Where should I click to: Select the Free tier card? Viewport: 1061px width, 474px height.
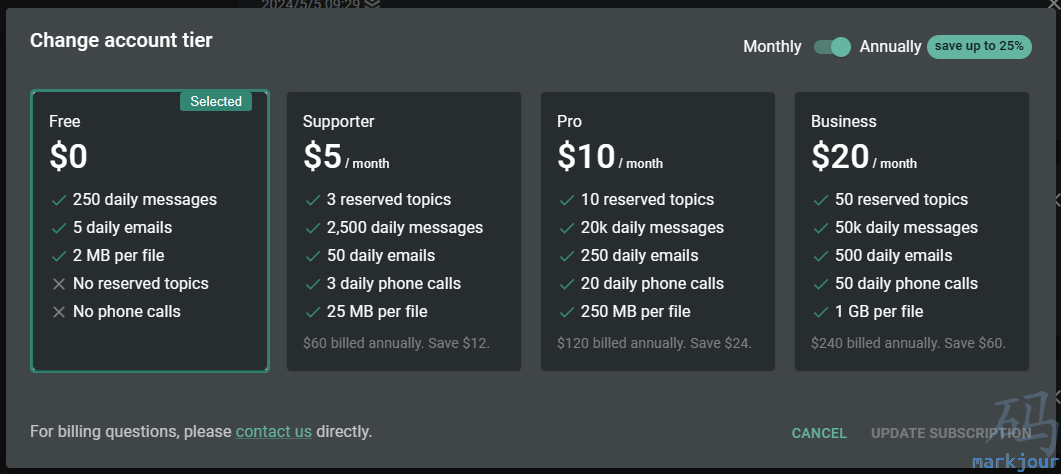coord(150,231)
